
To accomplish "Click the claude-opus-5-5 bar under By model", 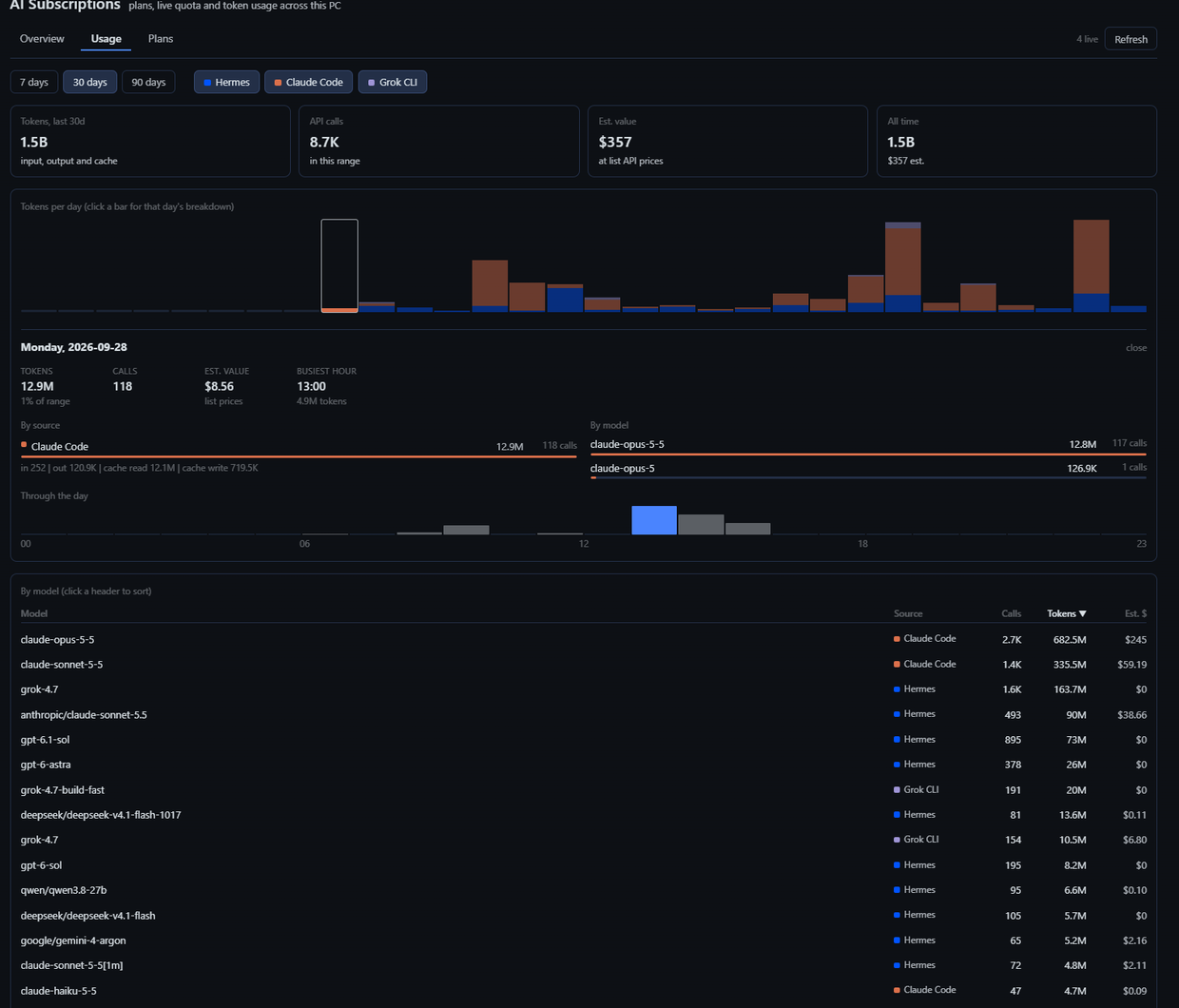I will pyautogui.click(x=868, y=455).
